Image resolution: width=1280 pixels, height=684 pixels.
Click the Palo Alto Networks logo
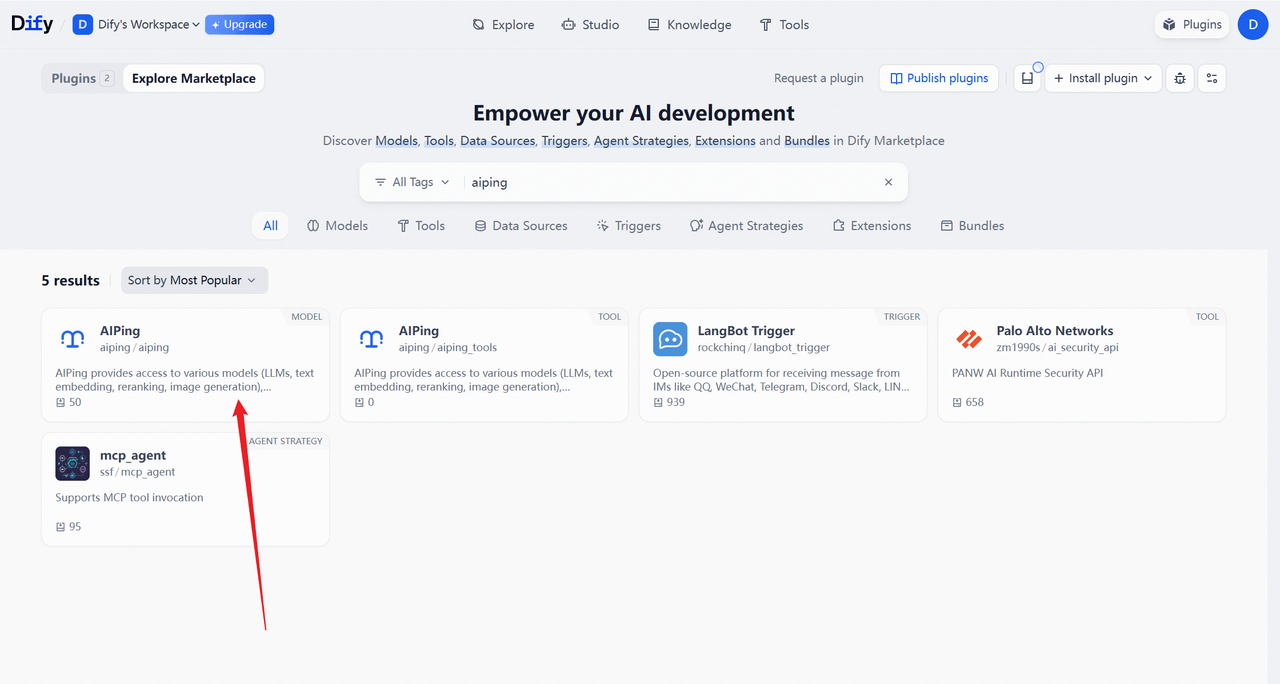969,339
